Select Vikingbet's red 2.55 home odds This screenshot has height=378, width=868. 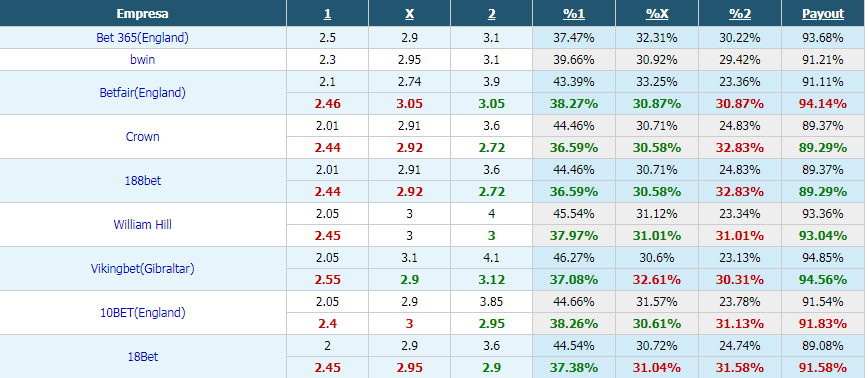(x=327, y=280)
